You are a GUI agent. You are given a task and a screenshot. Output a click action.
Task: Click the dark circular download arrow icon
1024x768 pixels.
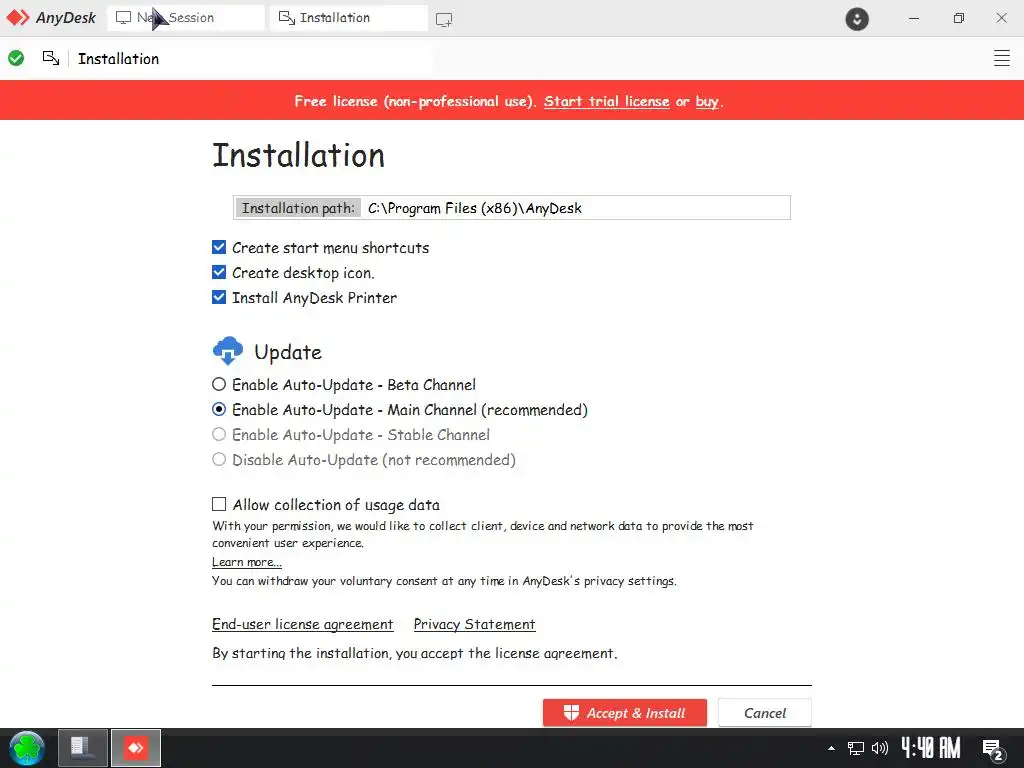coord(857,18)
